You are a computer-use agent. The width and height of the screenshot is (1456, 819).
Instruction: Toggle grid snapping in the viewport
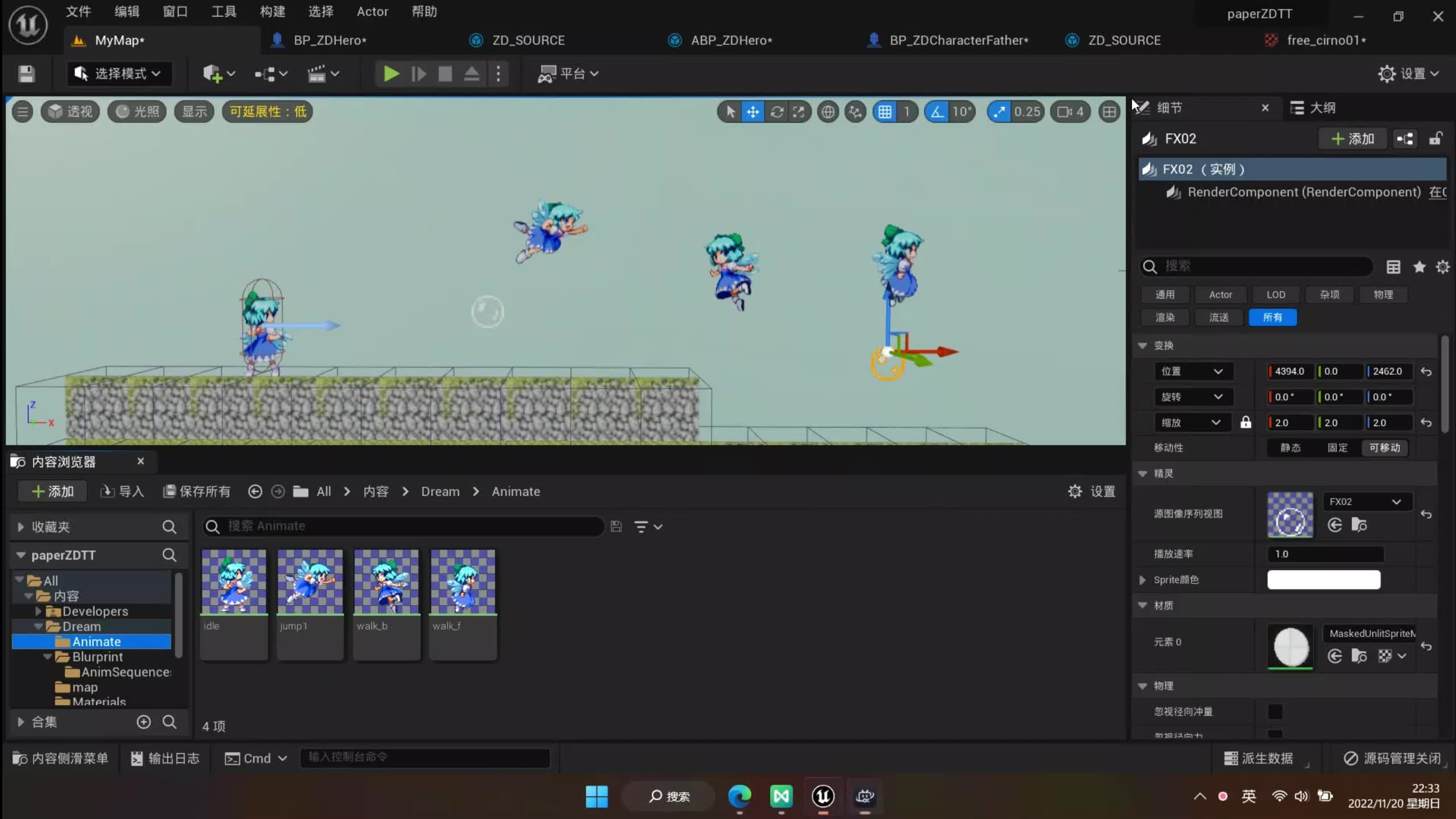(x=885, y=111)
